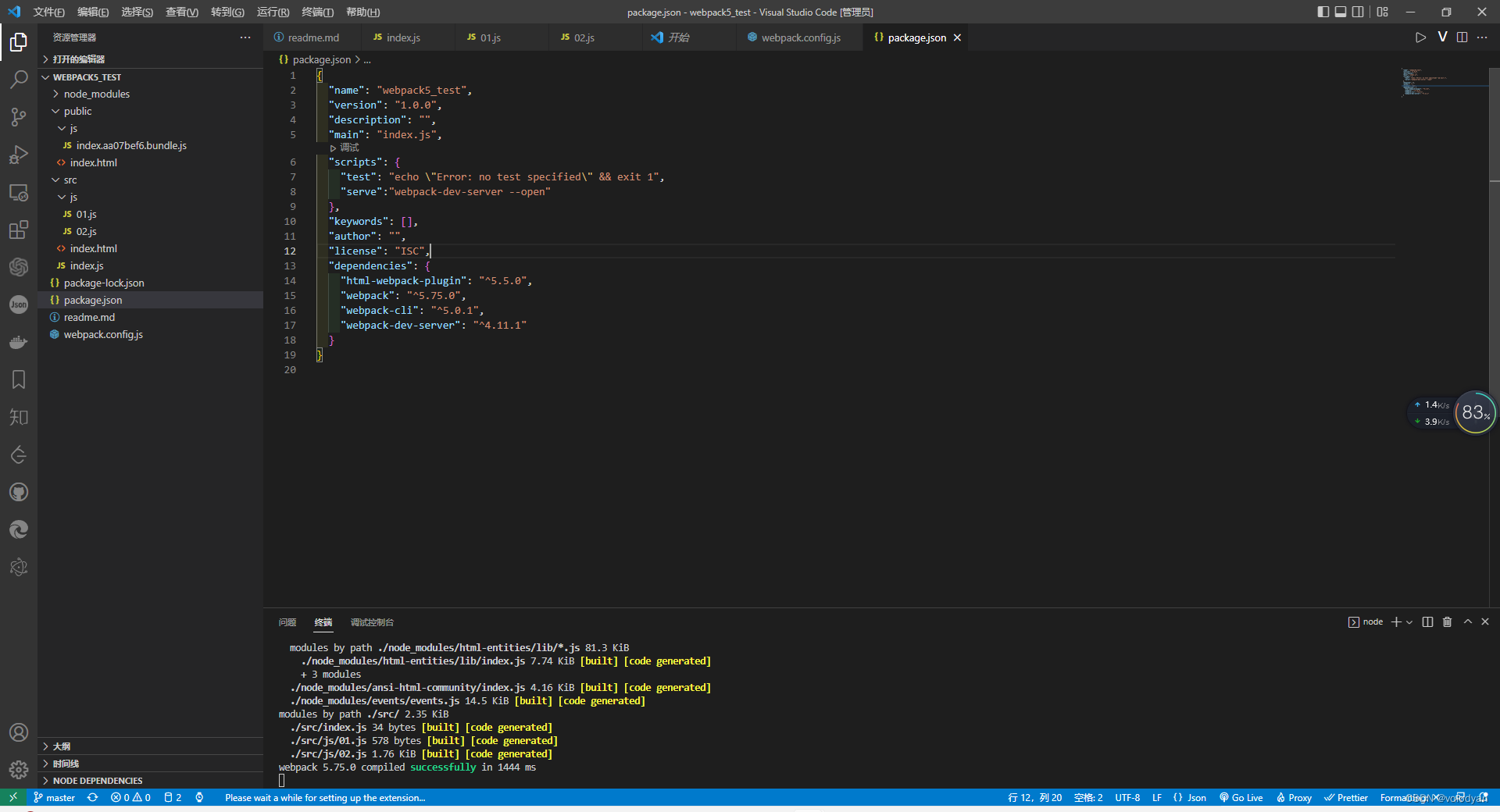Click the Prettier status bar item
This screenshot has width=1500, height=812.
[1346, 797]
